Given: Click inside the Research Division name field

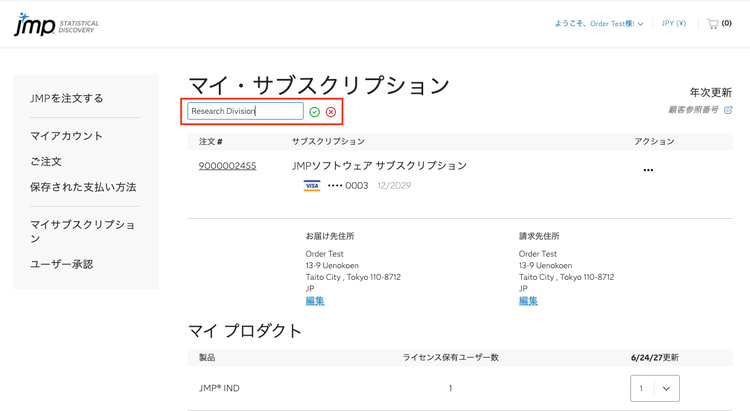Looking at the screenshot, I should pyautogui.click(x=245, y=111).
